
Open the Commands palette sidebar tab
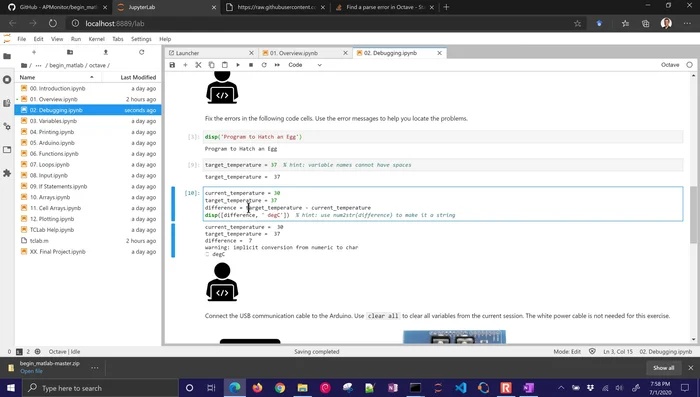(x=7, y=103)
